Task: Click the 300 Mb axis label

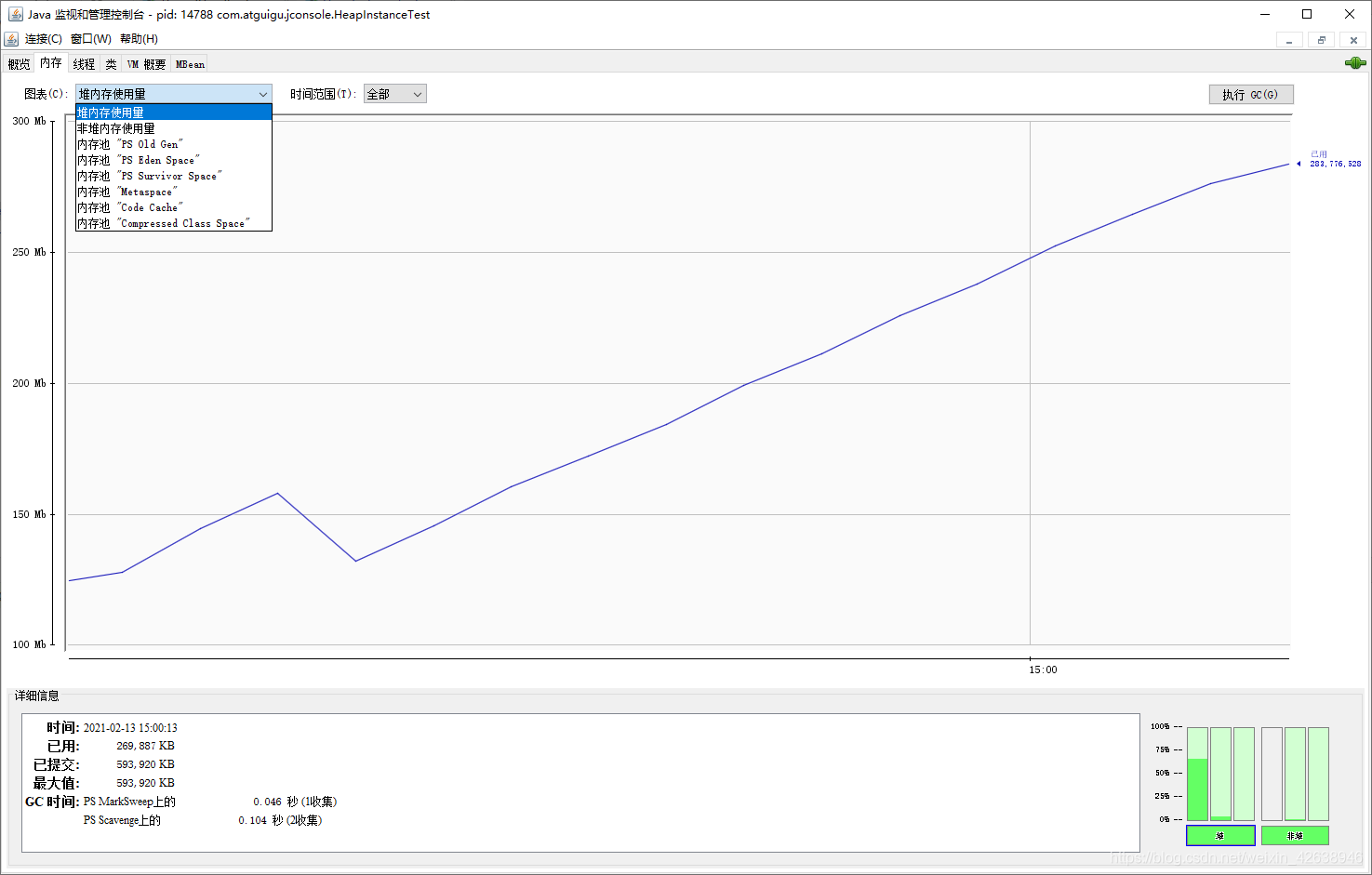Action: click(x=29, y=121)
